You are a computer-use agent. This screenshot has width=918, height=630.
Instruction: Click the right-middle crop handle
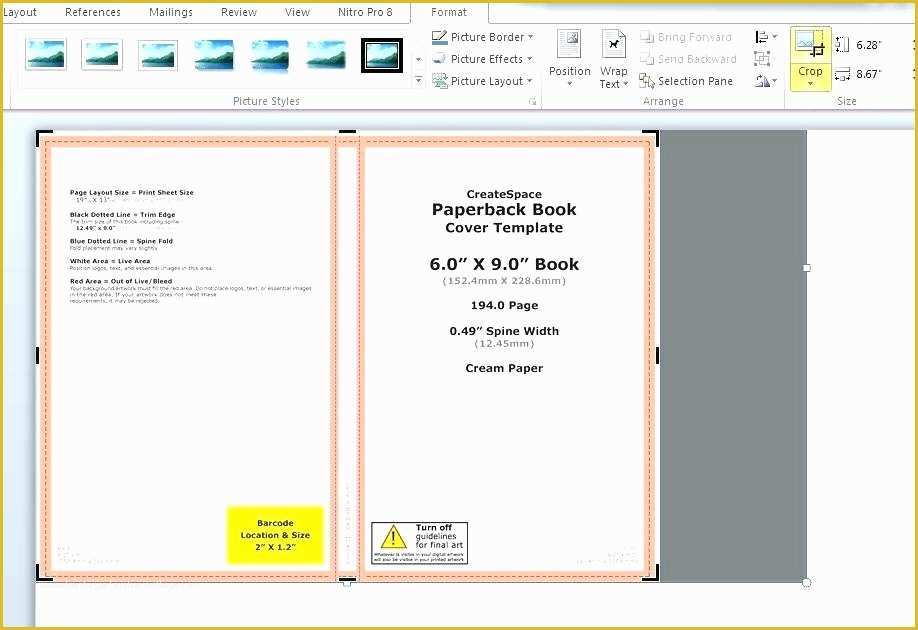657,355
